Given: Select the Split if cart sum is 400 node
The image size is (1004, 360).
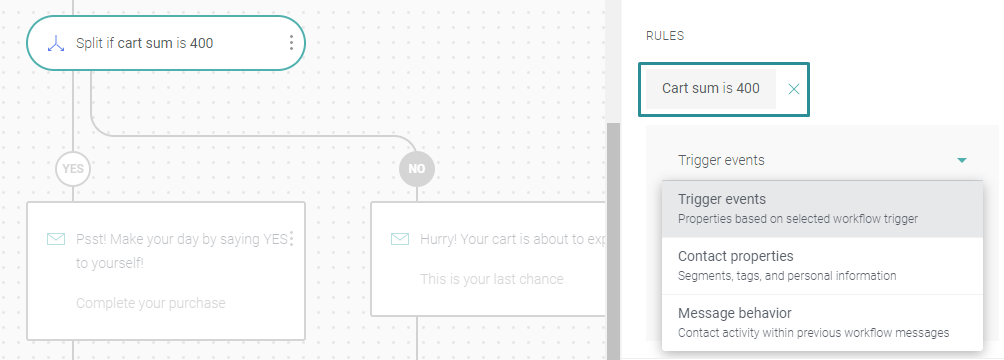Looking at the screenshot, I should (x=166, y=43).
